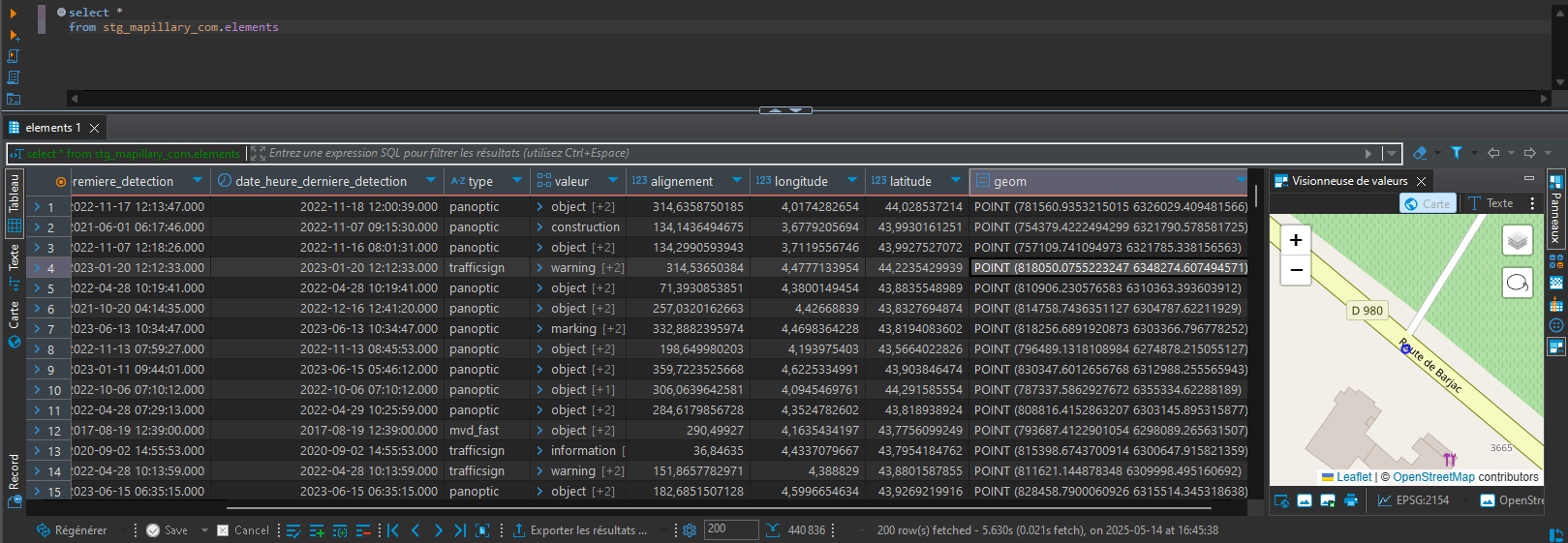Delete the current row icon
This screenshot has height=543, width=1568.
pyautogui.click(x=363, y=530)
